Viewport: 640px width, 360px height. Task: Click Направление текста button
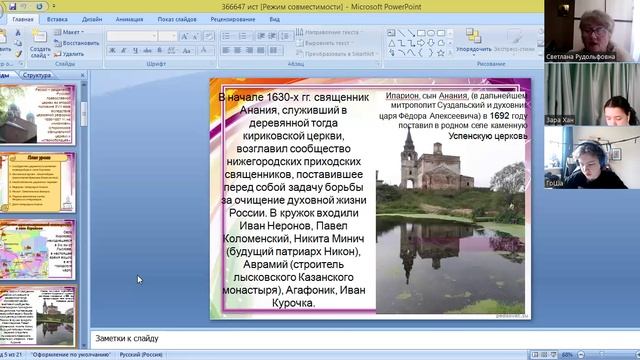coord(329,32)
